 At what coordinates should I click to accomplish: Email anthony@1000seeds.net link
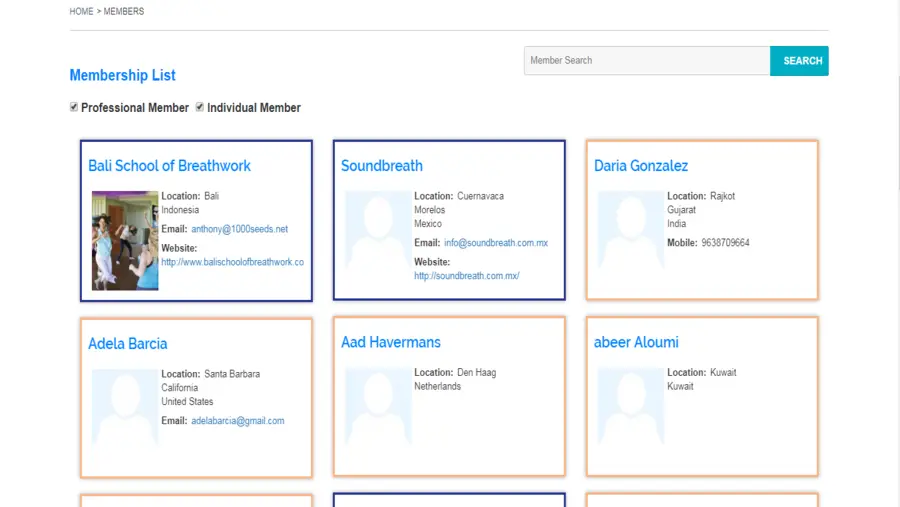tap(239, 229)
